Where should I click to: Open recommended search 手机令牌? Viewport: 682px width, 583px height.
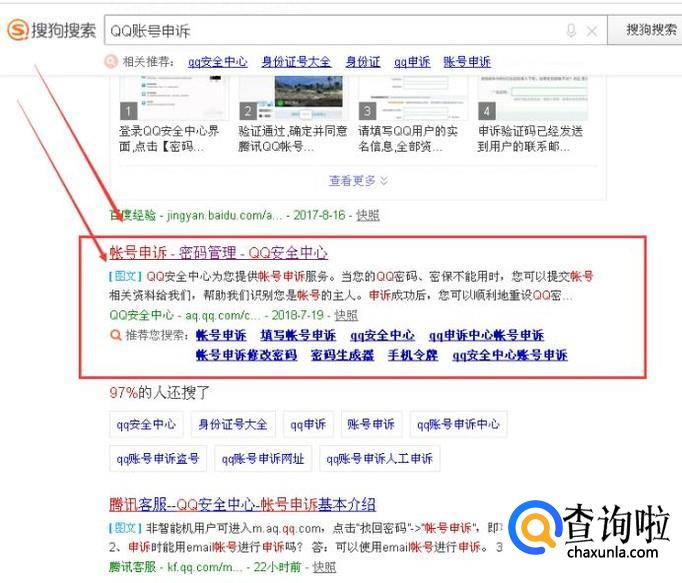pos(413,355)
